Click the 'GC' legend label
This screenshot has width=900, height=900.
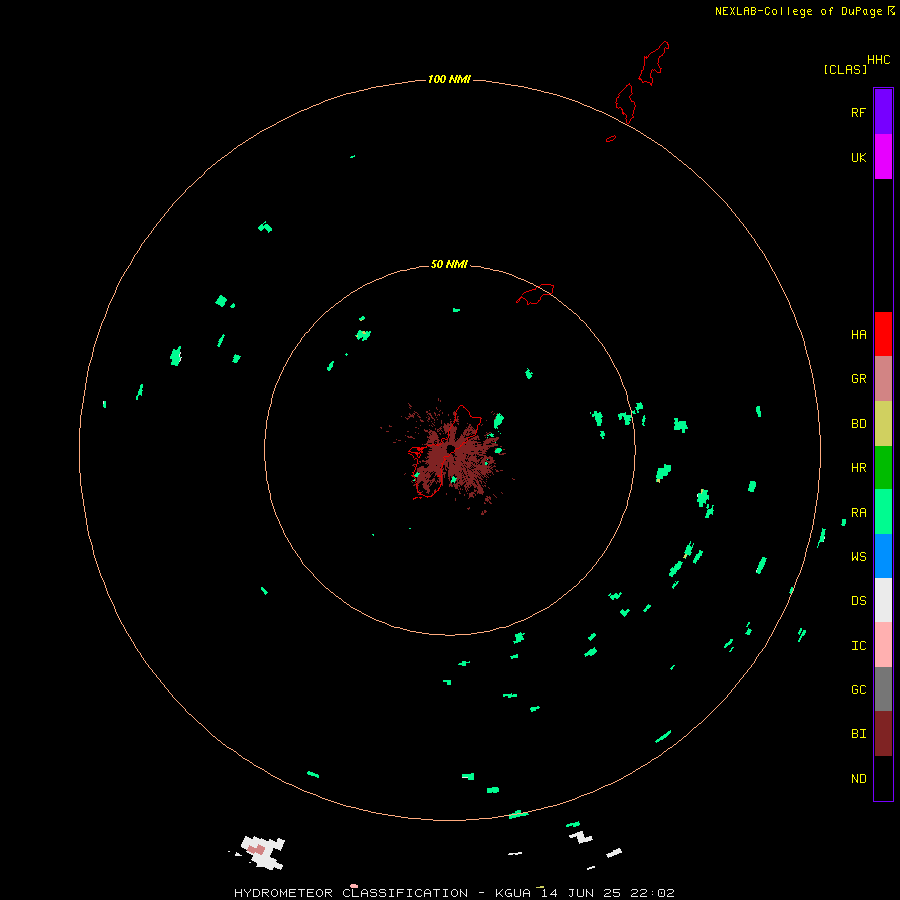tap(858, 690)
